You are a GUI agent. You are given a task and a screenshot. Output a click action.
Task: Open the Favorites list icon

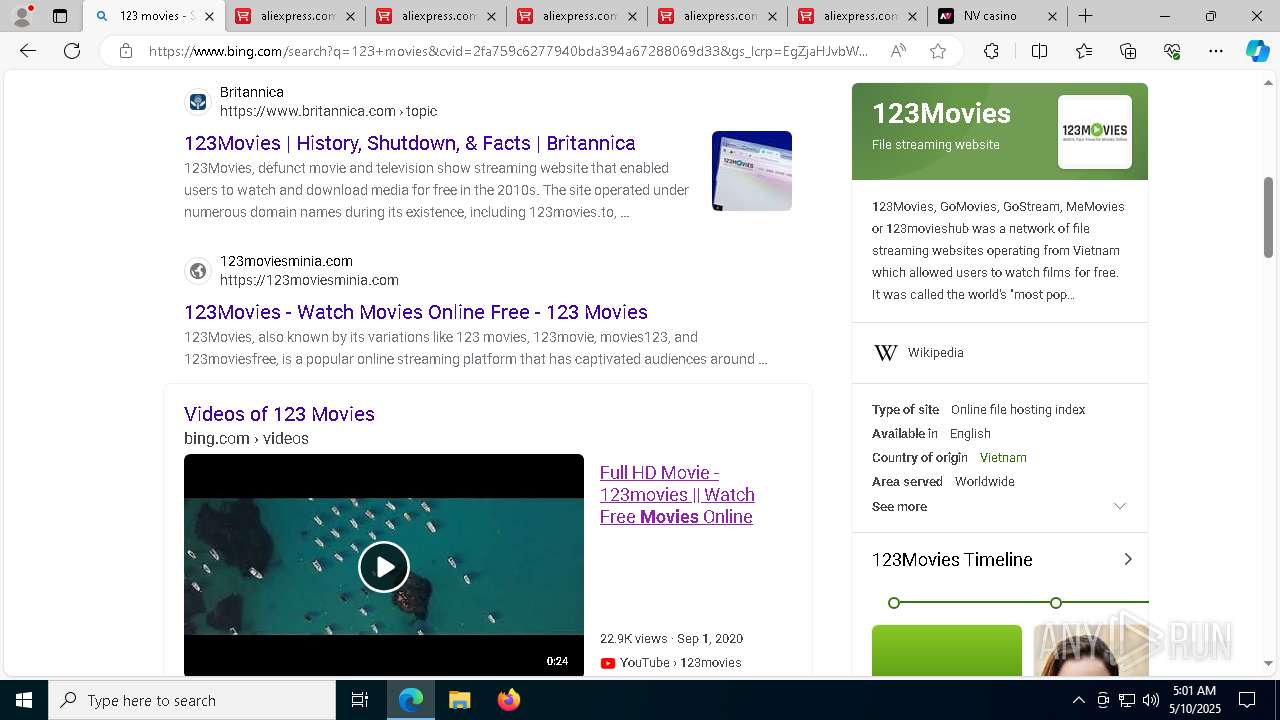[x=1084, y=51]
